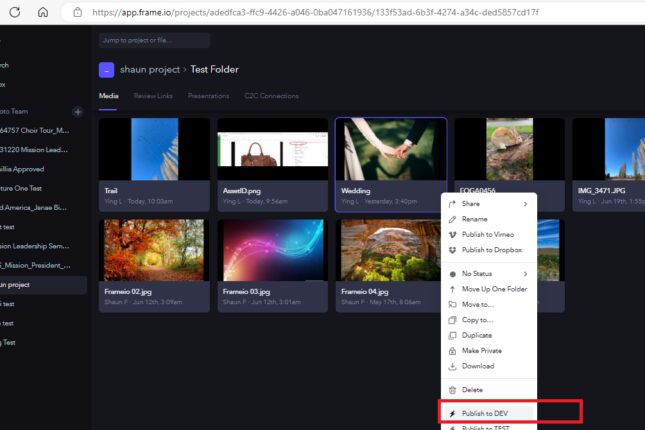Image resolution: width=645 pixels, height=430 pixels.
Task: Open the squirrel photo asset thumbnail
Action: (x=509, y=149)
